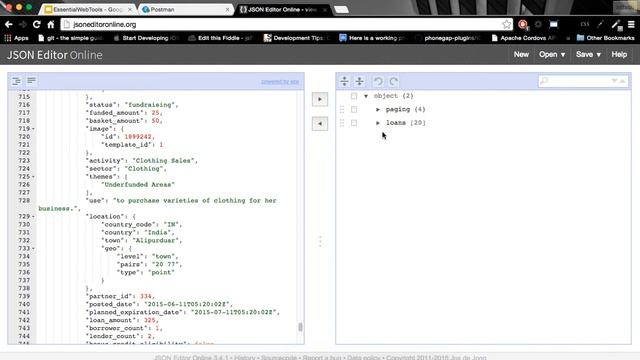
Task: Open the gear extension icon
Action: [x=538, y=24]
